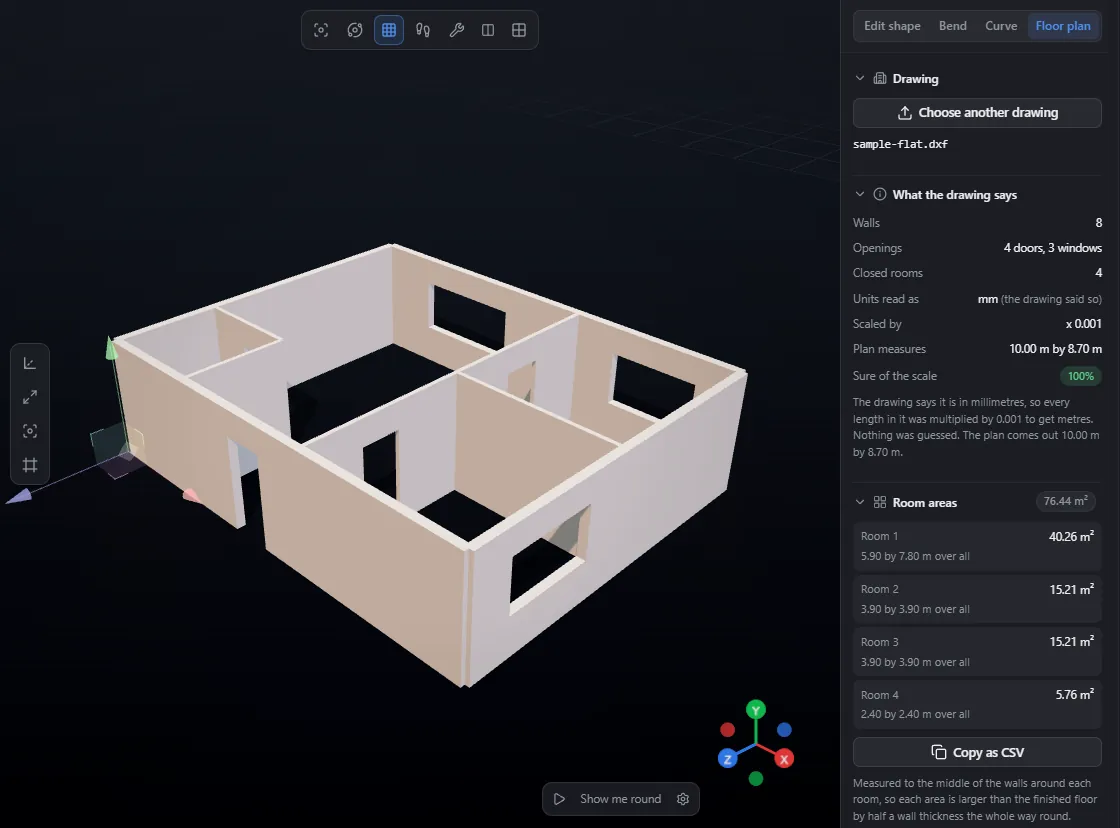Click the info icon by What the drawing says

pyautogui.click(x=880, y=194)
